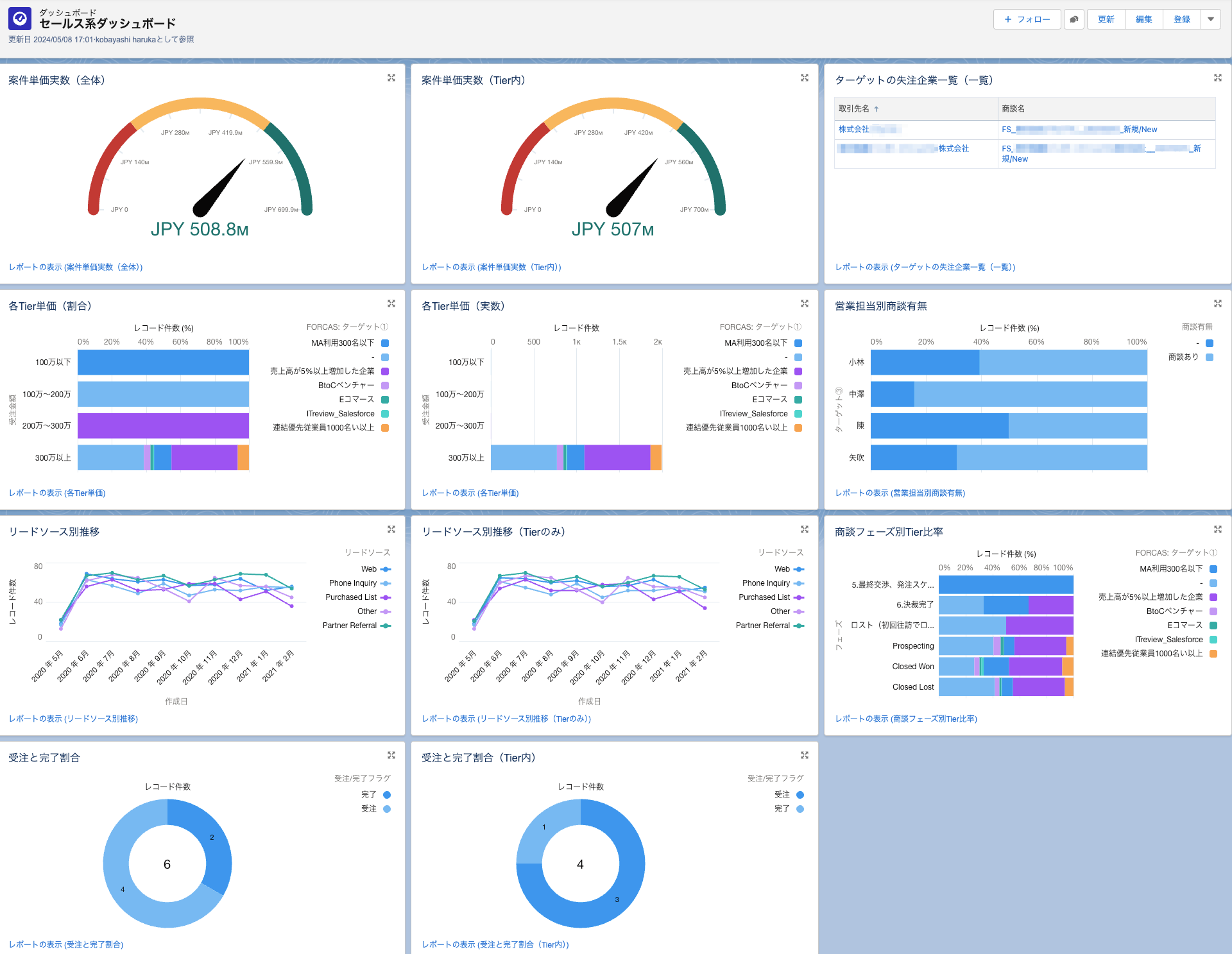Expand the 案件単価実数（全体）gauge widget

(x=391, y=78)
